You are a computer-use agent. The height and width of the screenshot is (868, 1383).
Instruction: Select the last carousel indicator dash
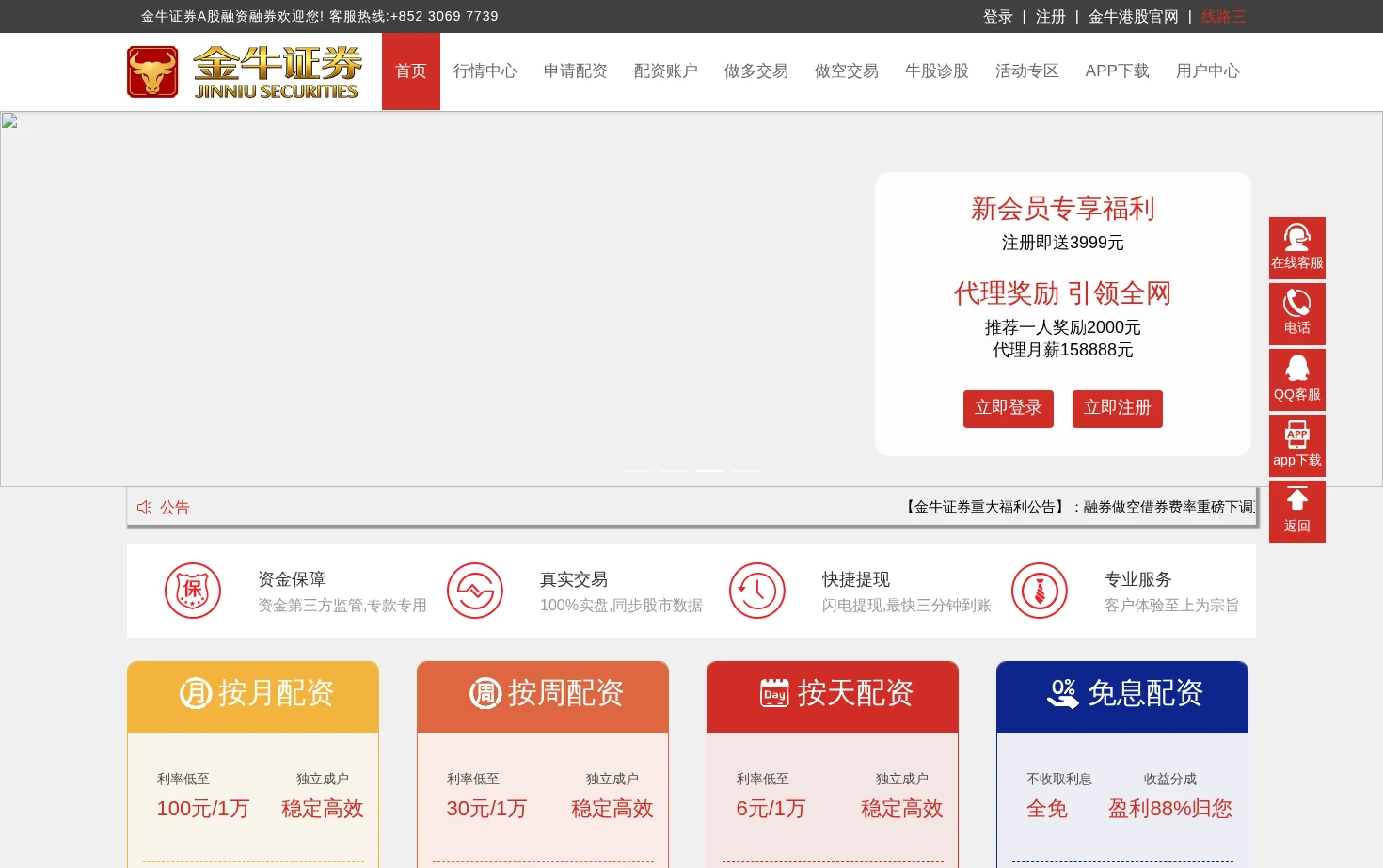[745, 470]
